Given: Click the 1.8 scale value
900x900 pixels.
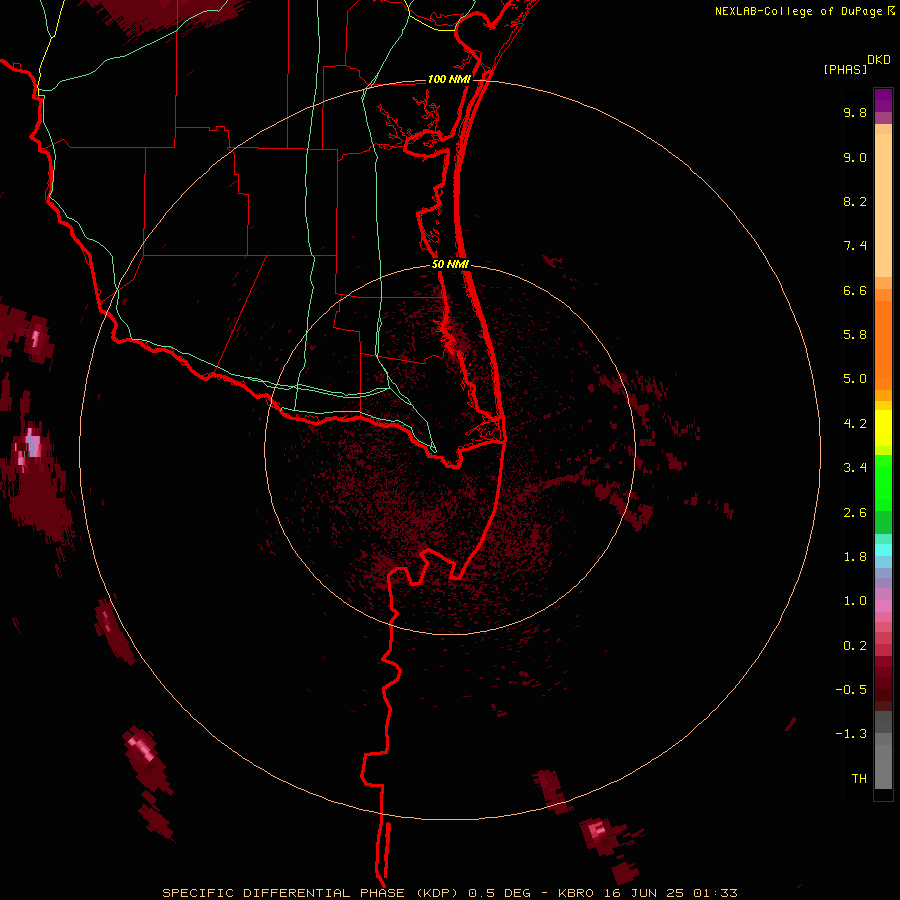Looking at the screenshot, I should [855, 557].
